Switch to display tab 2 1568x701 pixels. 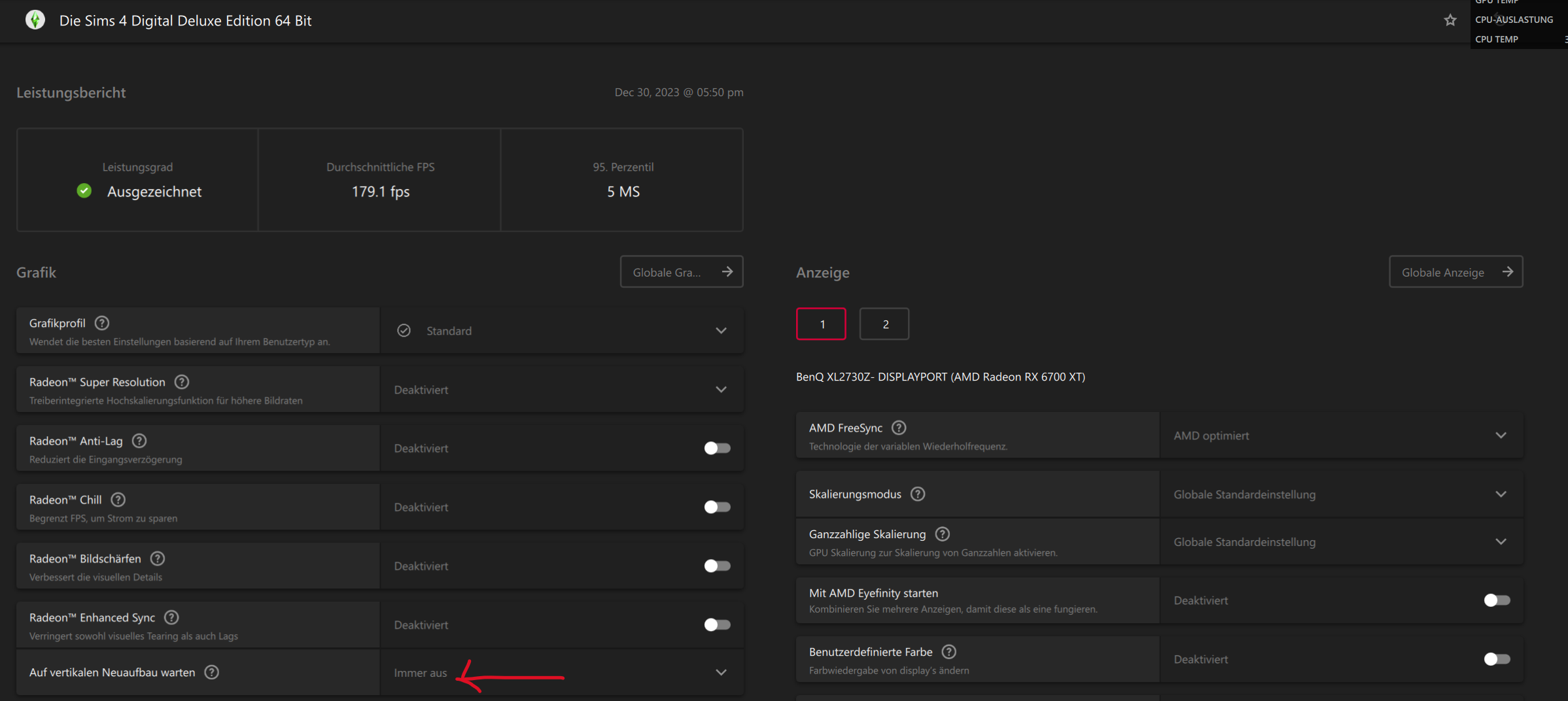[x=884, y=324]
